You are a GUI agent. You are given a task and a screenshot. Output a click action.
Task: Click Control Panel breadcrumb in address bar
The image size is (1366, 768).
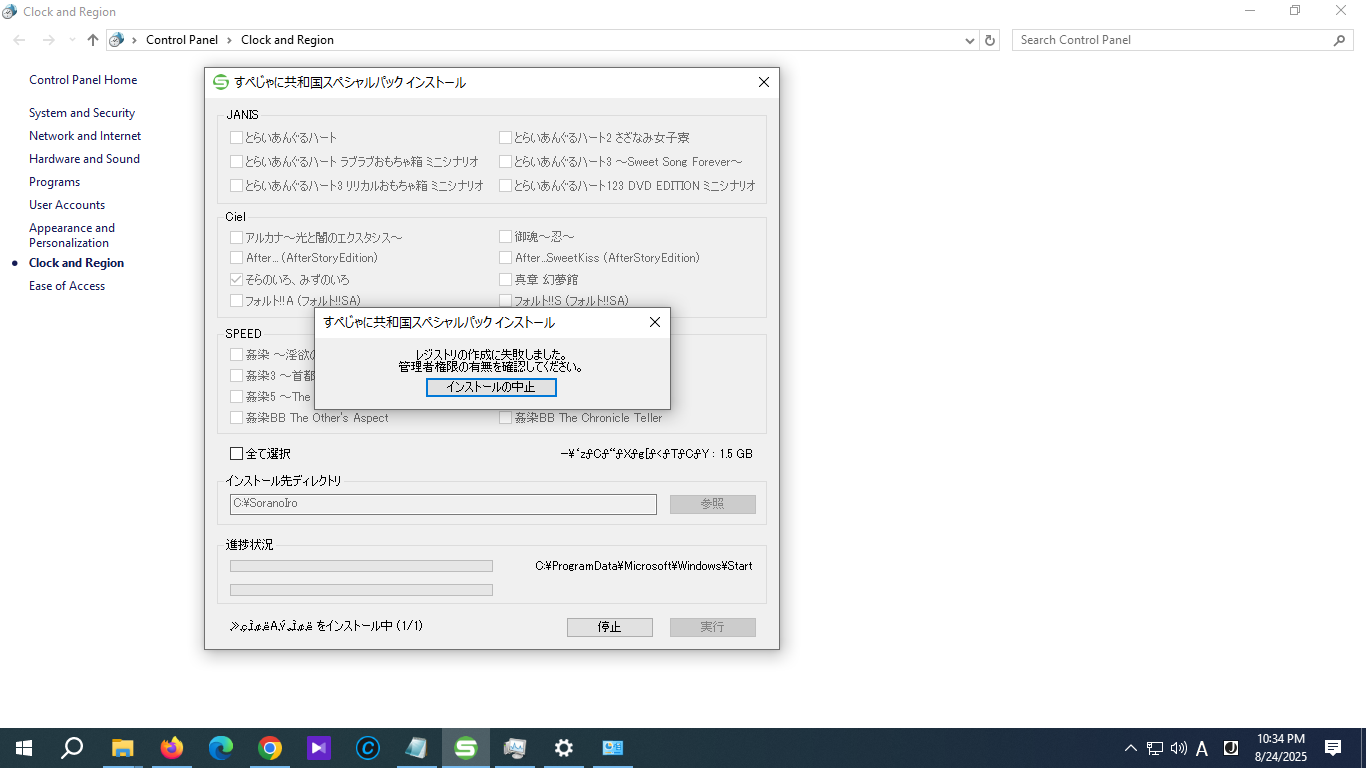182,40
